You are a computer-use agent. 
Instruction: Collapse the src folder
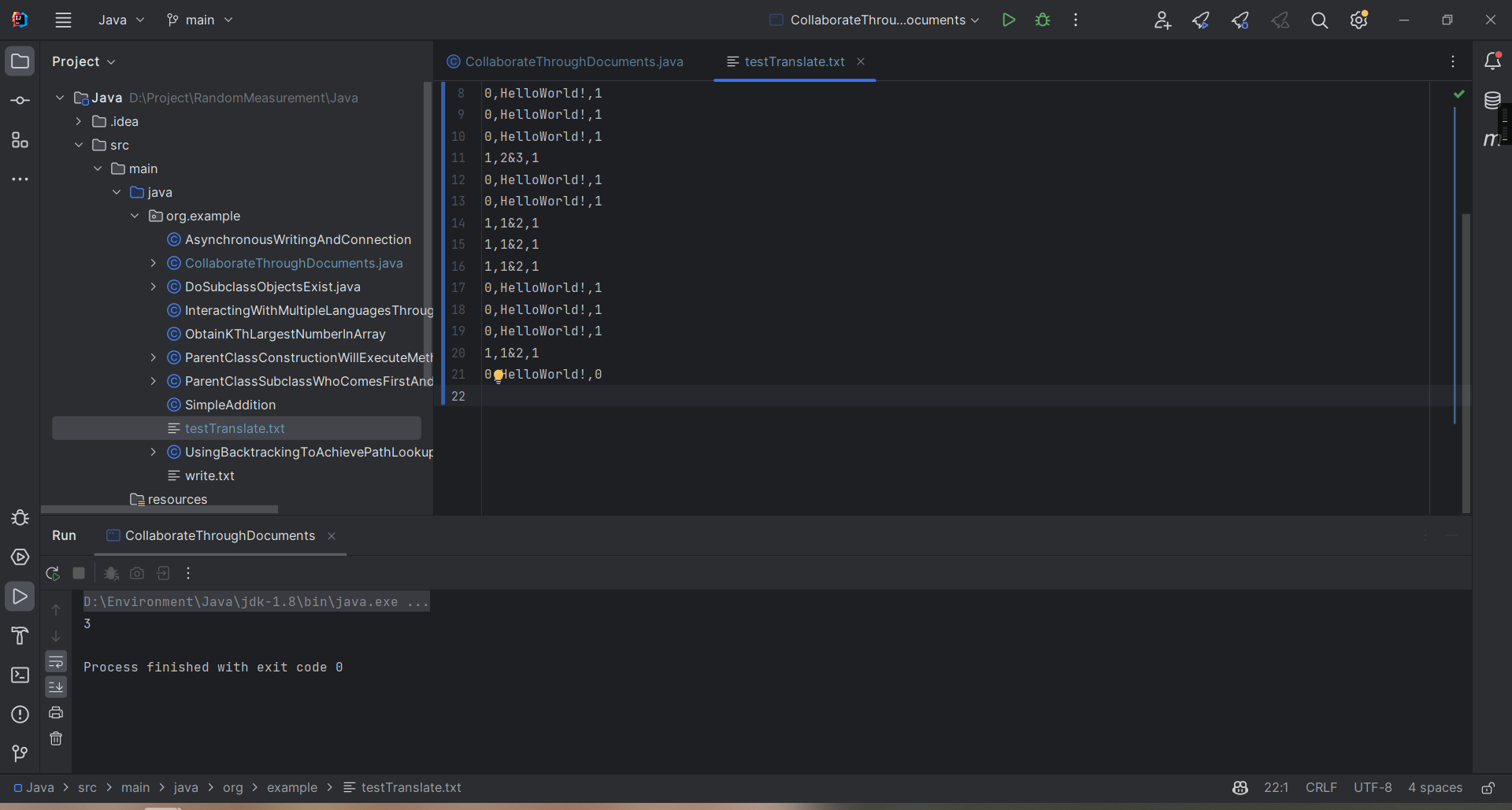(x=79, y=145)
